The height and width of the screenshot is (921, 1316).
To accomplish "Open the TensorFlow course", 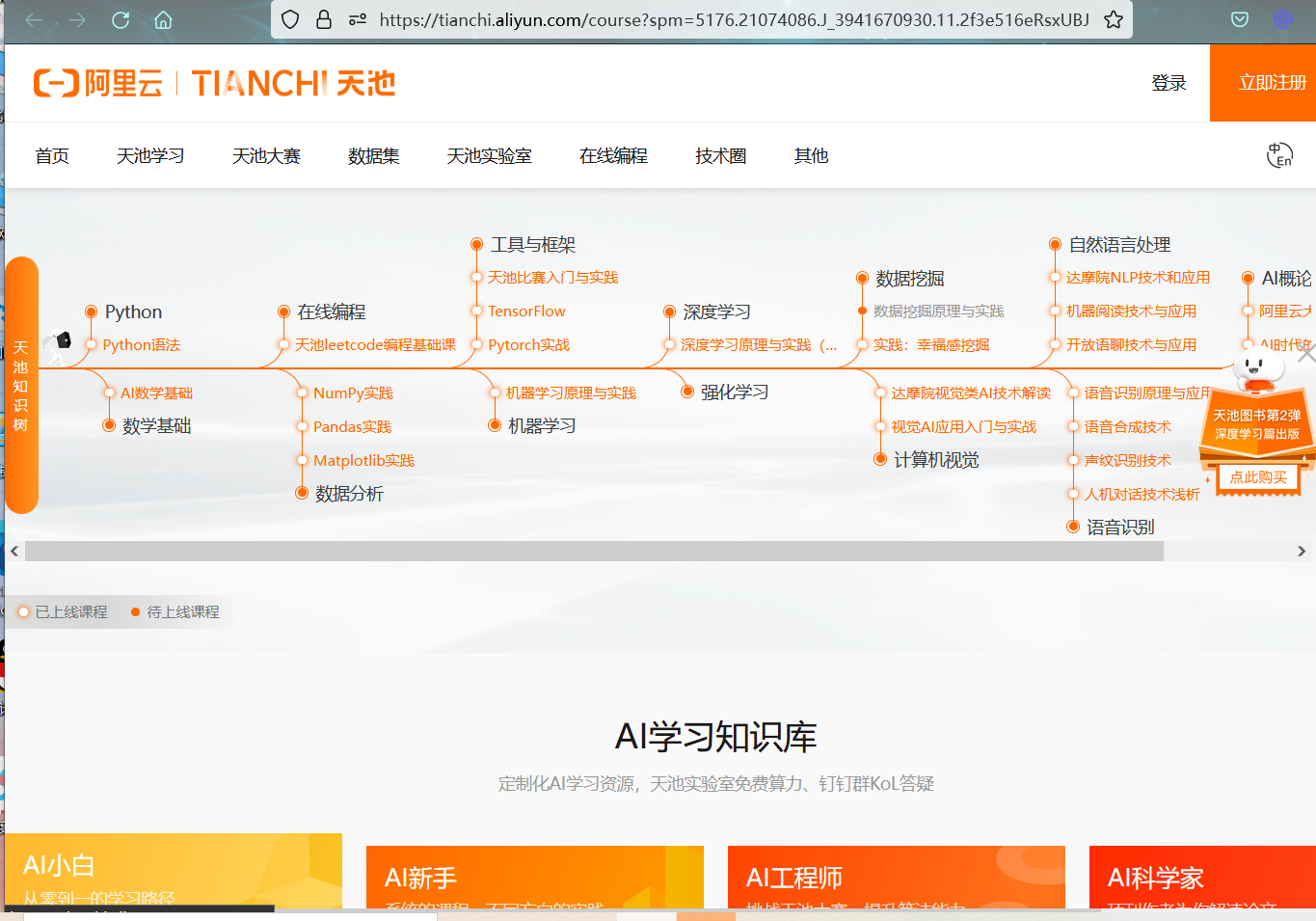I will tap(526, 312).
